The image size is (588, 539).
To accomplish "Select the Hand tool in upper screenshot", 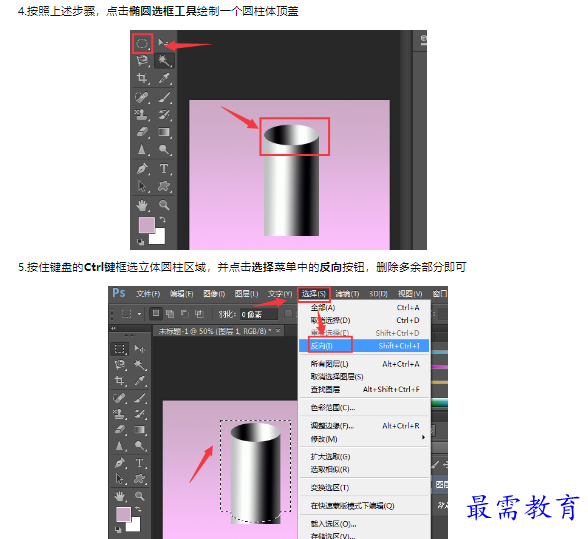I will 142,205.
